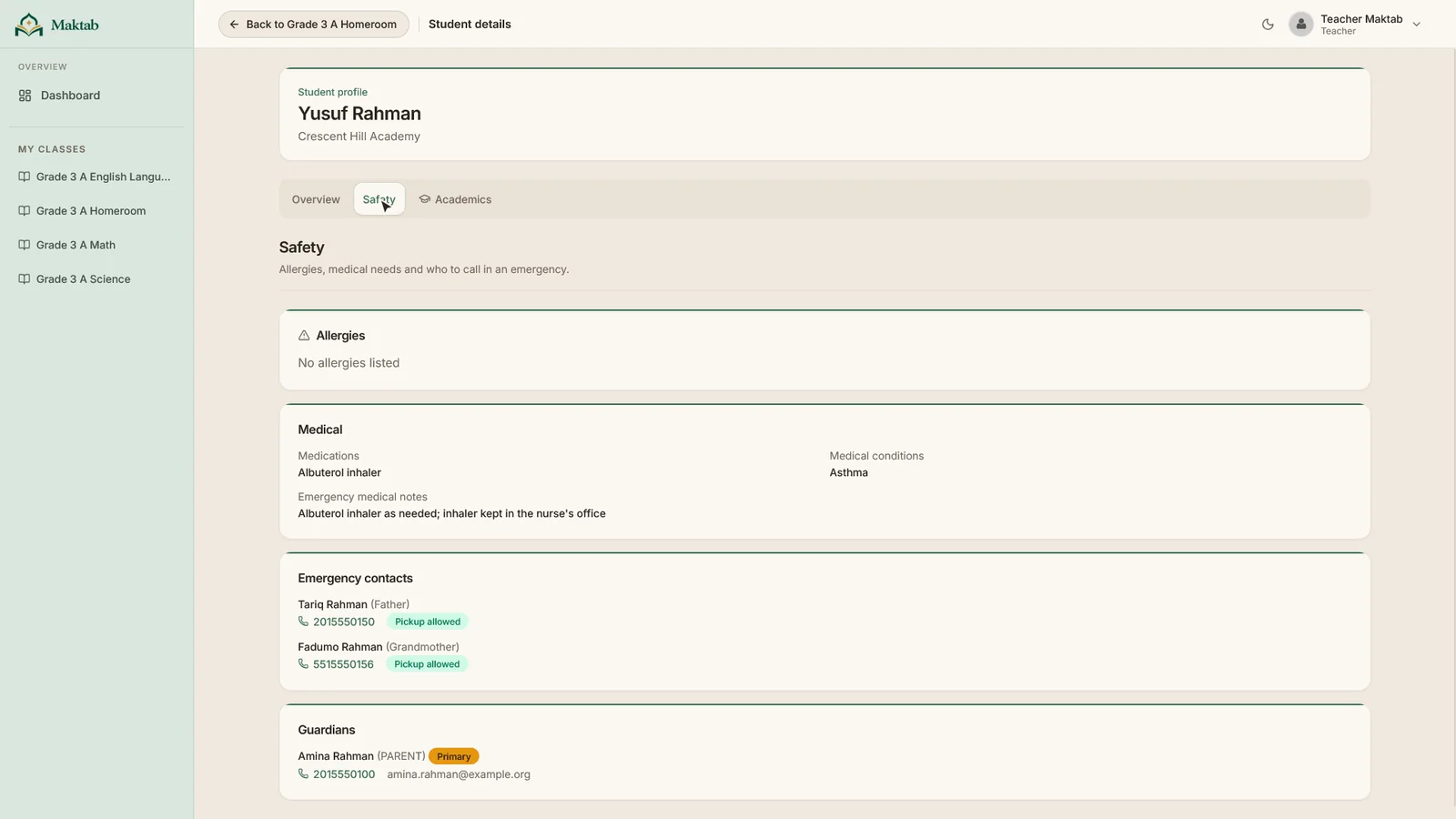This screenshot has width=1456, height=819.
Task: Call Tariq Rahman at 2015550150
Action: click(x=344, y=622)
